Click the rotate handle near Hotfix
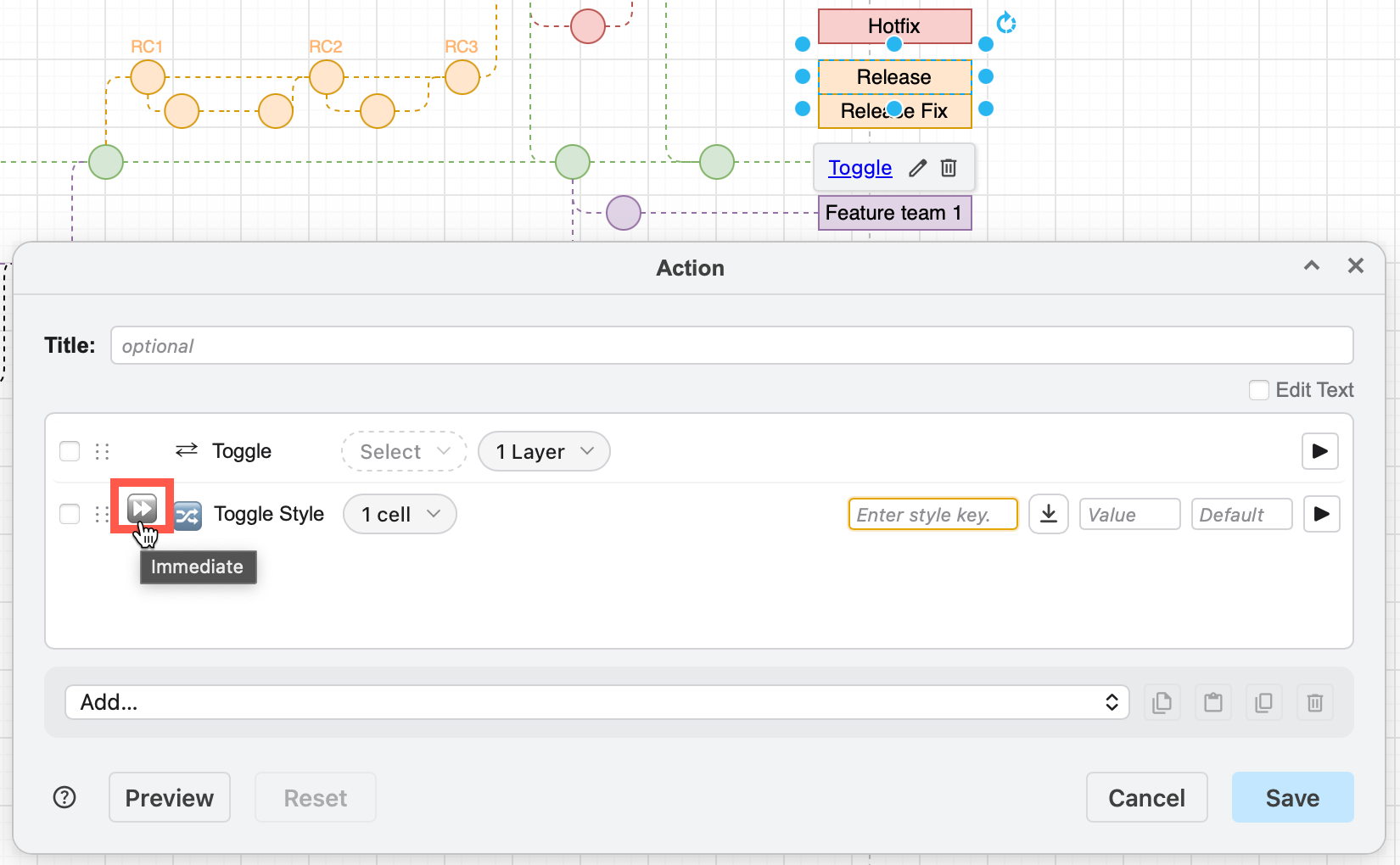Viewport: 1400px width, 865px height. pyautogui.click(x=1006, y=23)
